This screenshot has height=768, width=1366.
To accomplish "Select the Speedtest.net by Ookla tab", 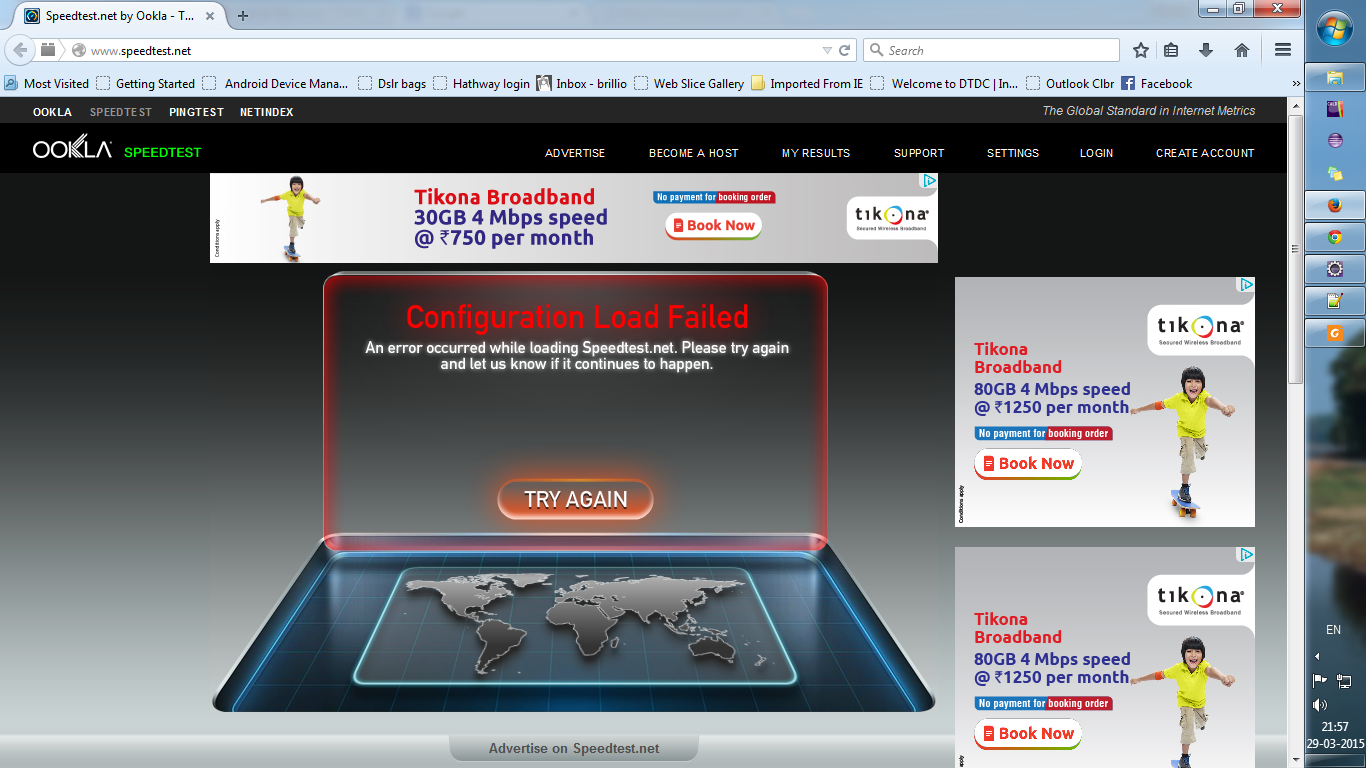I will [x=120, y=16].
